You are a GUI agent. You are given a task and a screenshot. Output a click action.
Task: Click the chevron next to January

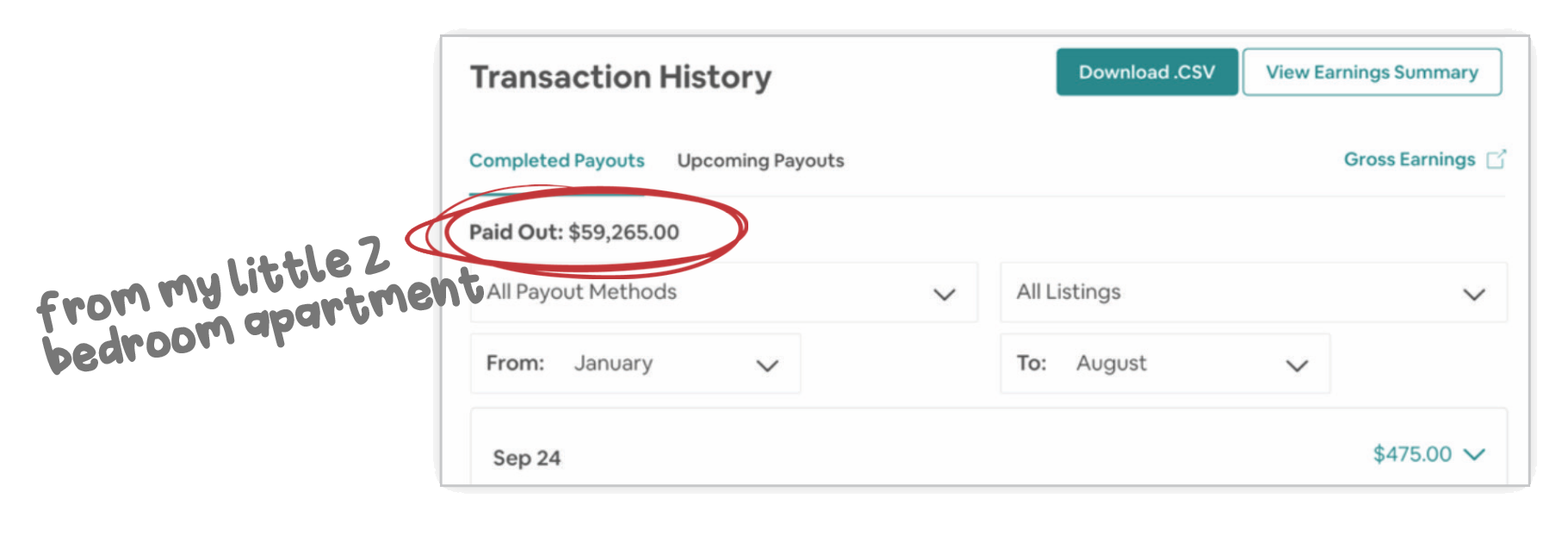point(767,365)
